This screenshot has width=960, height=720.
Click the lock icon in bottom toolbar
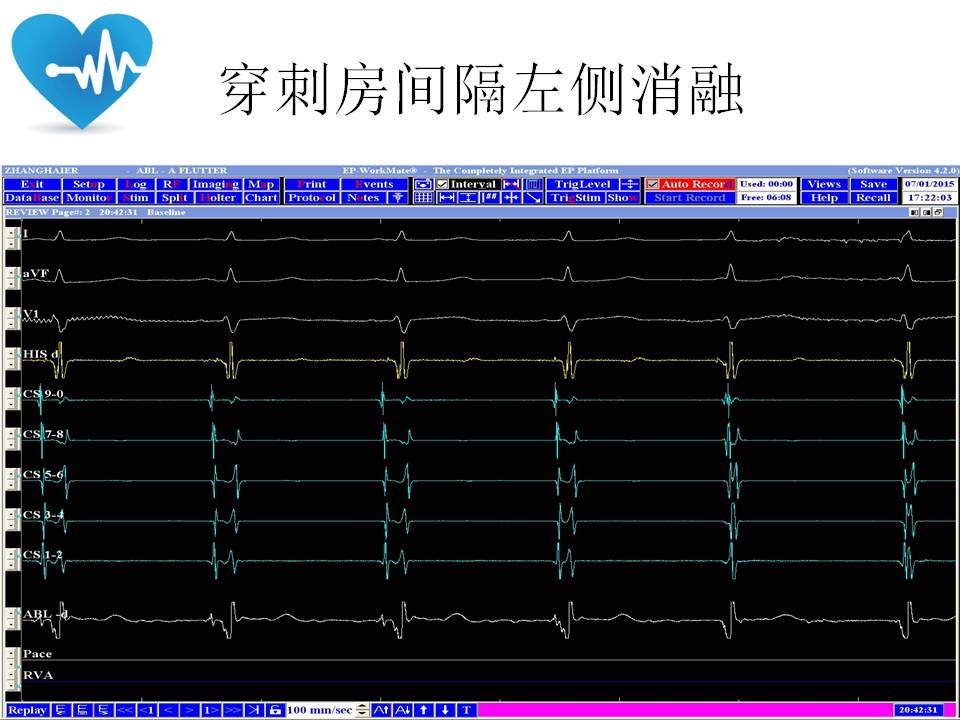tap(274, 710)
